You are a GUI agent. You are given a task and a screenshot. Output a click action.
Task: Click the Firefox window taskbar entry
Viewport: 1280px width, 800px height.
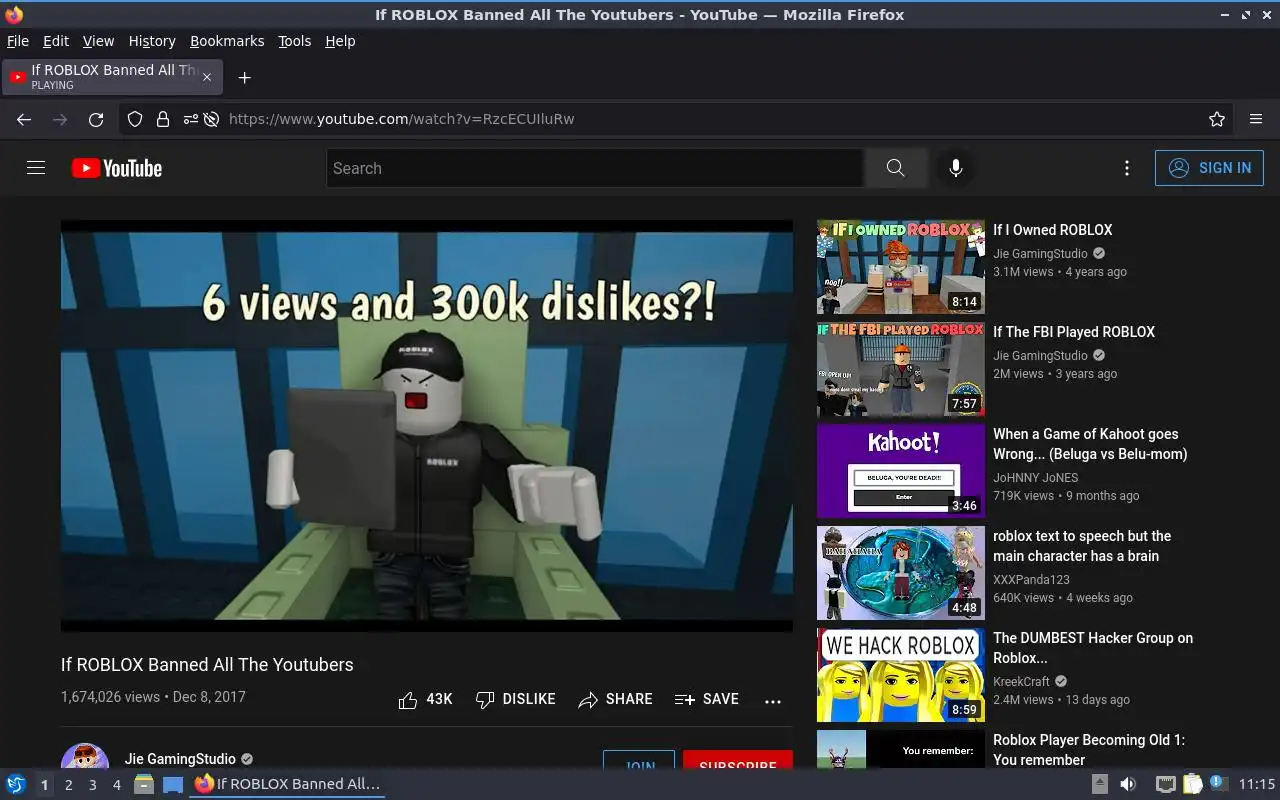(288, 784)
